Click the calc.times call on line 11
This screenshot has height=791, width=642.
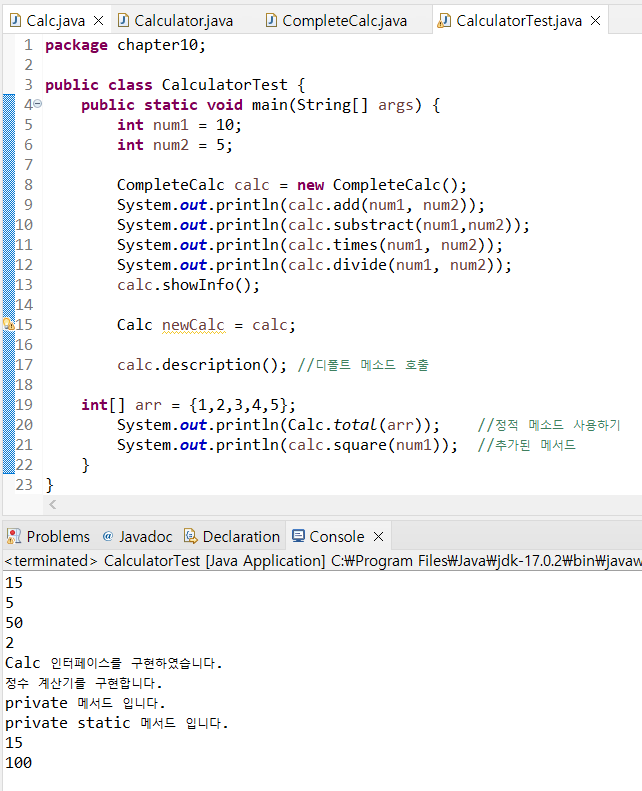tap(390, 245)
